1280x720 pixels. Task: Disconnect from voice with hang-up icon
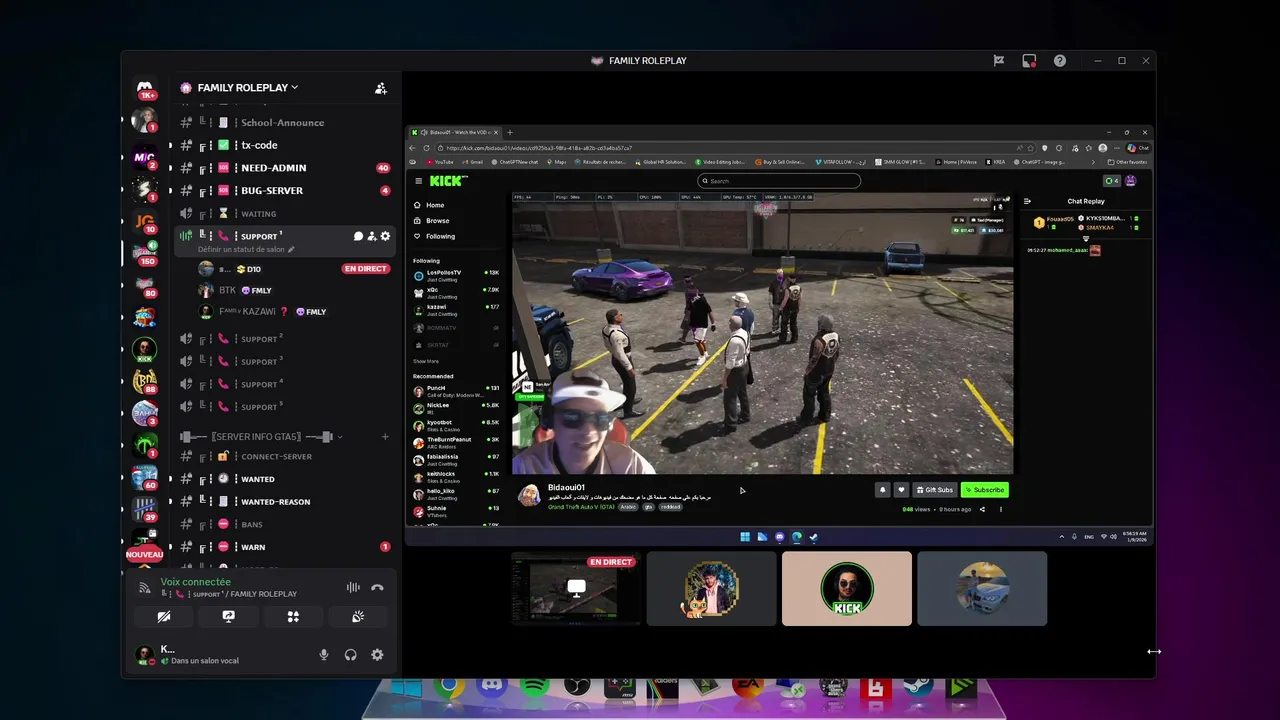click(x=377, y=588)
